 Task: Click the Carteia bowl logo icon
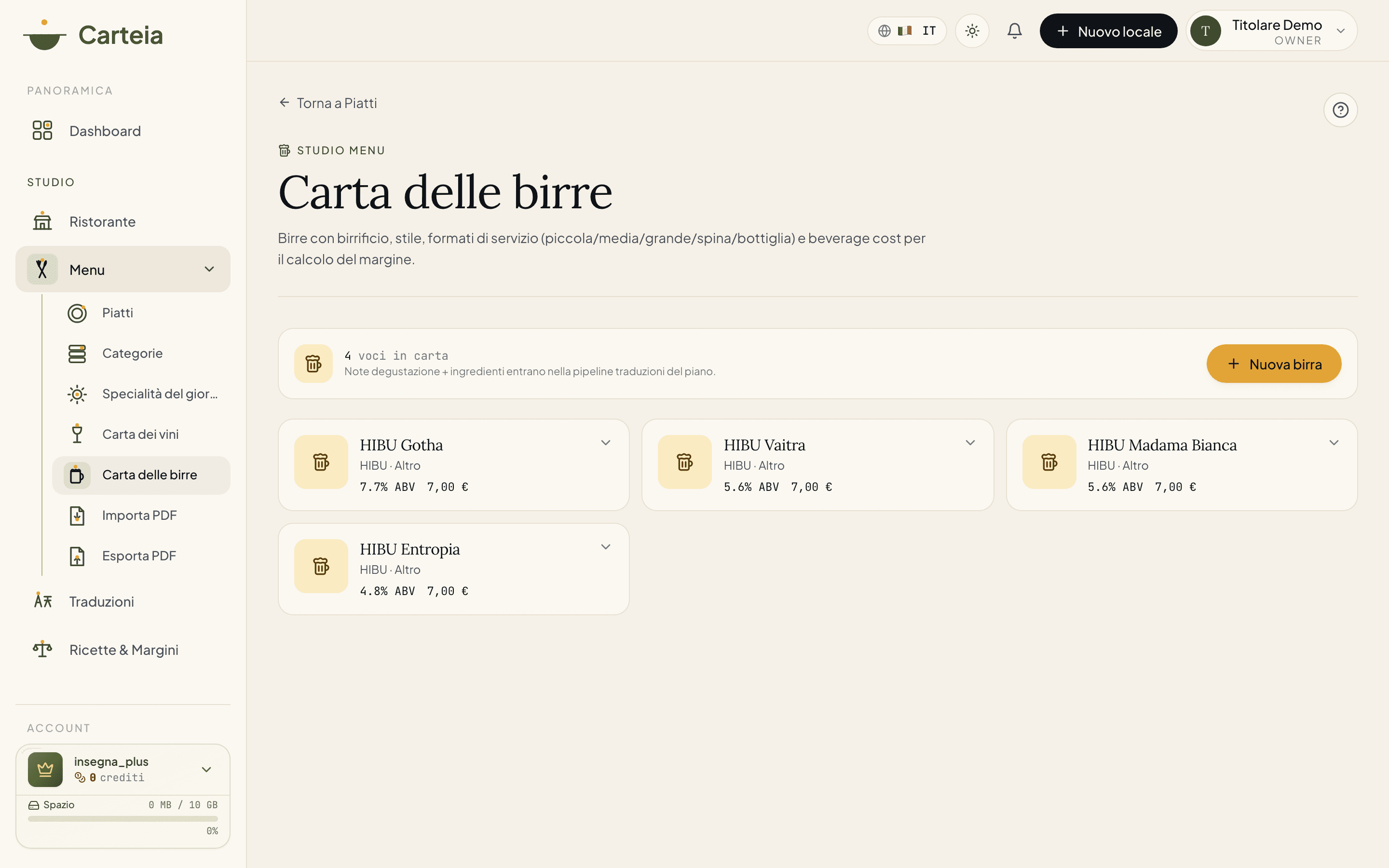pos(44,35)
